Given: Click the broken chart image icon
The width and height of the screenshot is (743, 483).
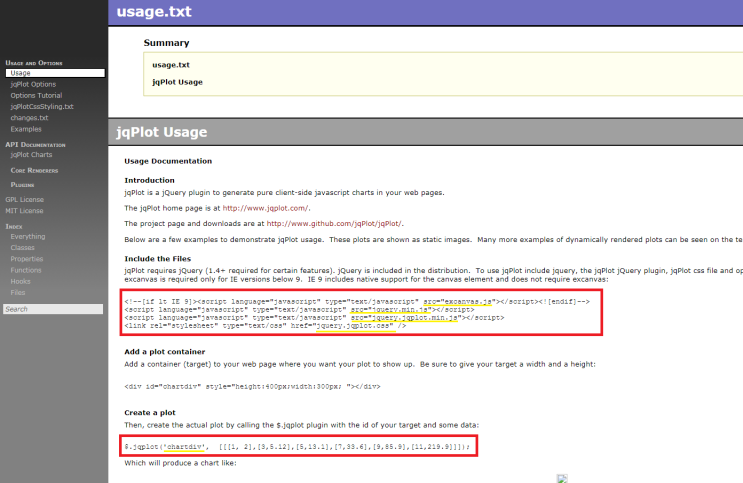Looking at the screenshot, I should tap(562, 478).
